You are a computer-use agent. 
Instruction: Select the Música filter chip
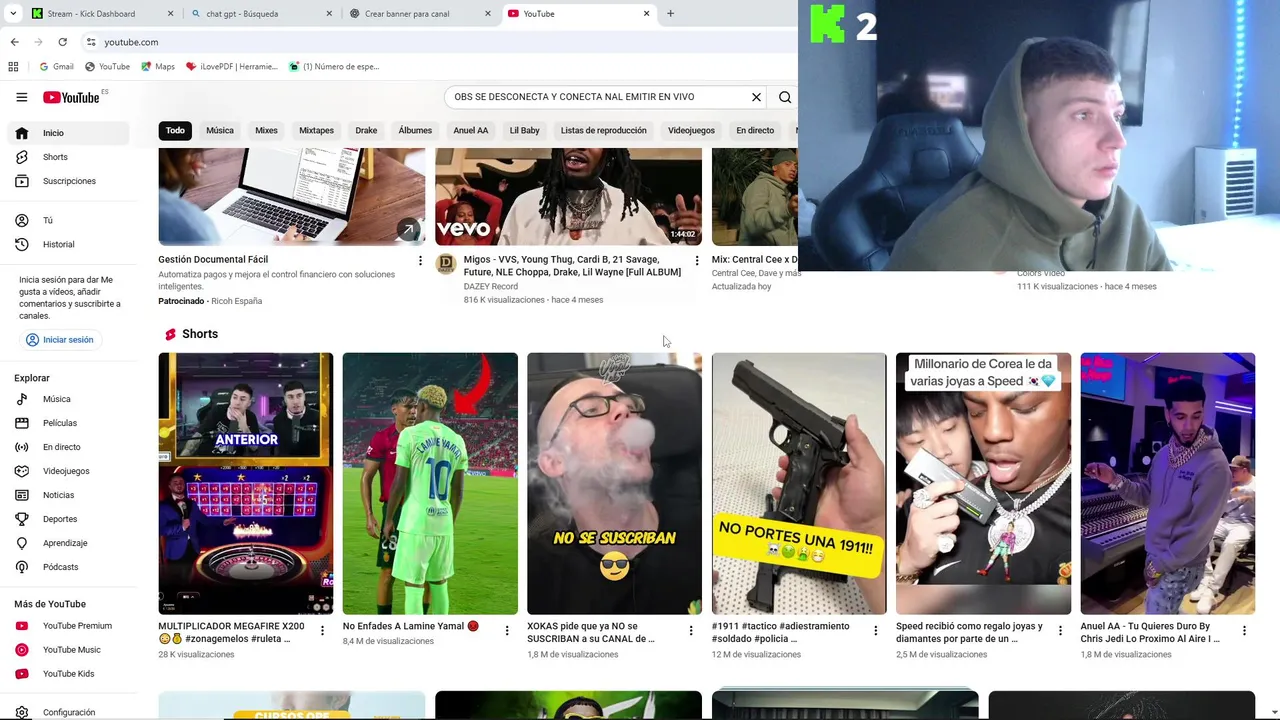(x=220, y=131)
